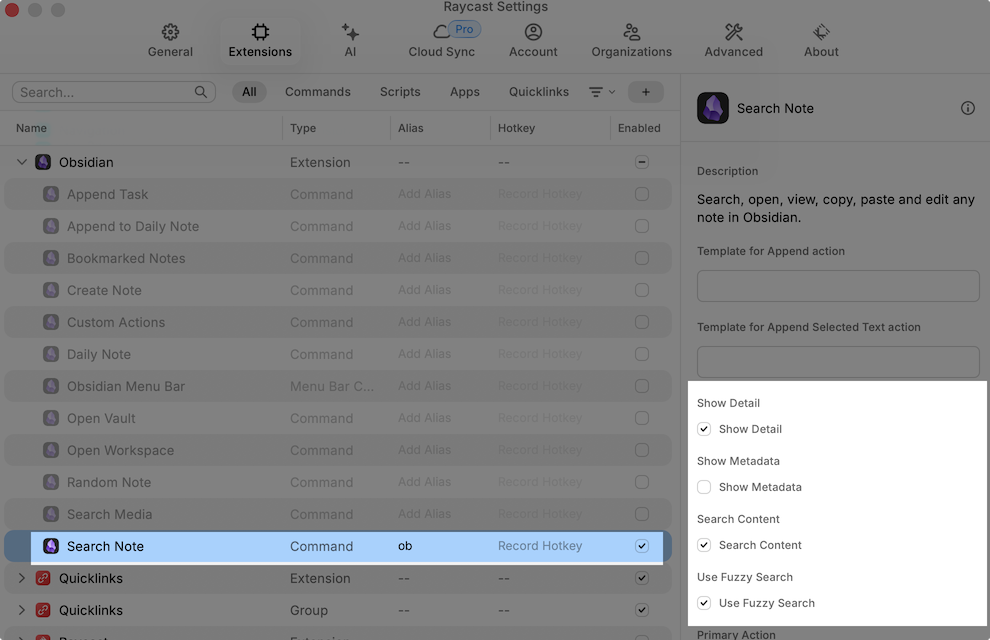Filter list by Commands
The width and height of the screenshot is (990, 640).
pos(317,92)
